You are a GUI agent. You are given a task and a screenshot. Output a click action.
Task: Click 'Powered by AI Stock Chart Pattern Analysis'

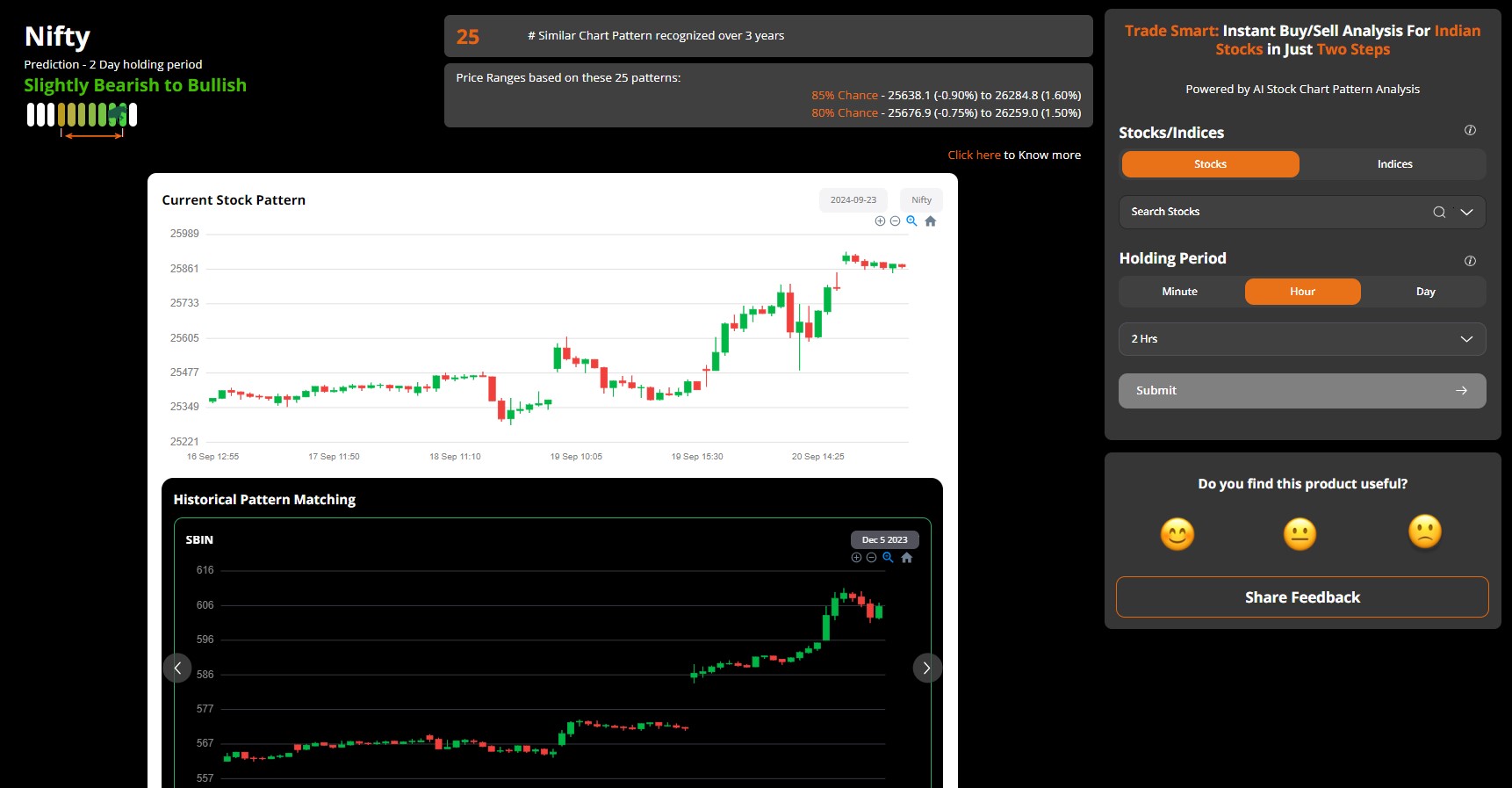[1302, 89]
